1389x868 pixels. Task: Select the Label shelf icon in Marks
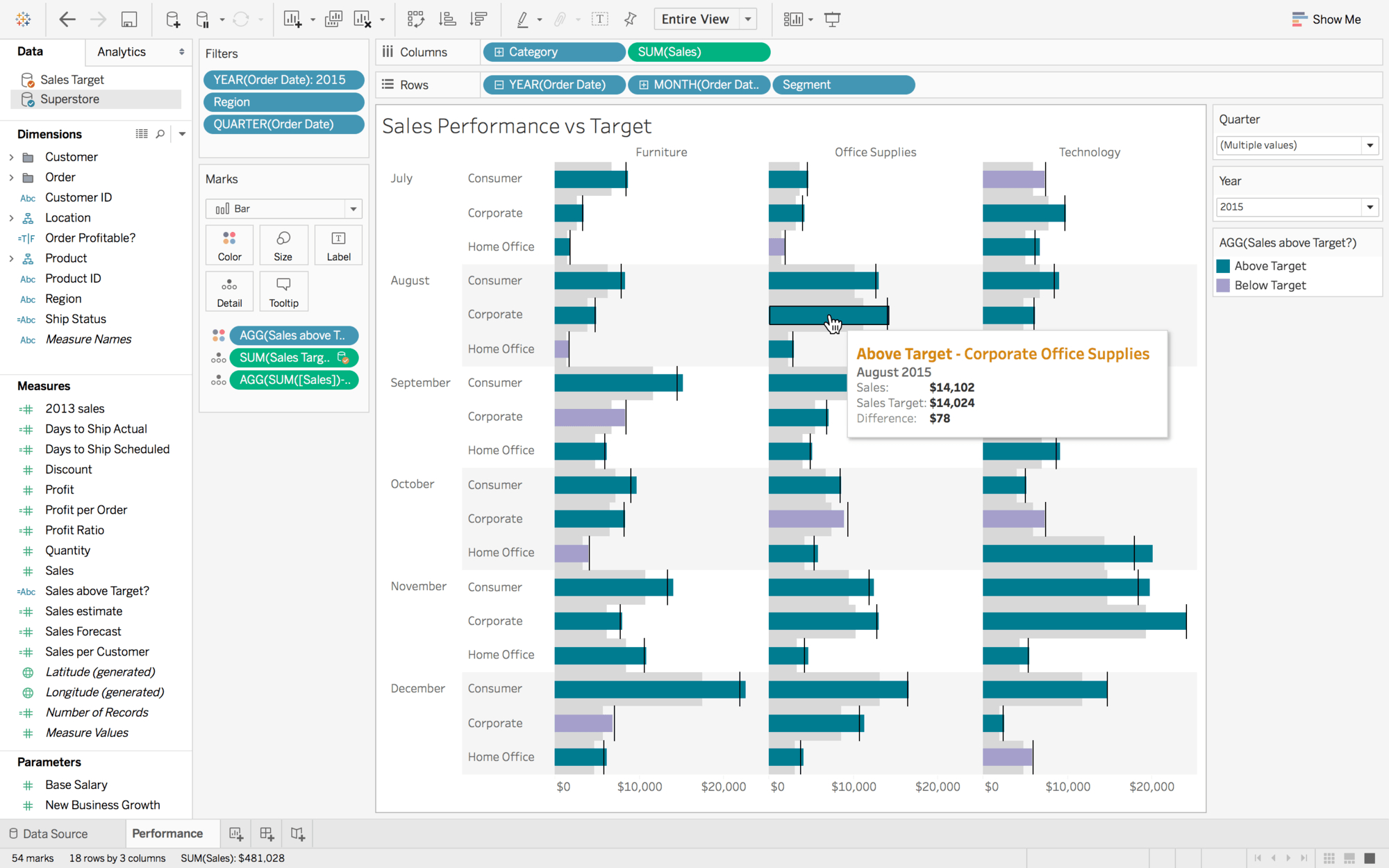coord(338,244)
